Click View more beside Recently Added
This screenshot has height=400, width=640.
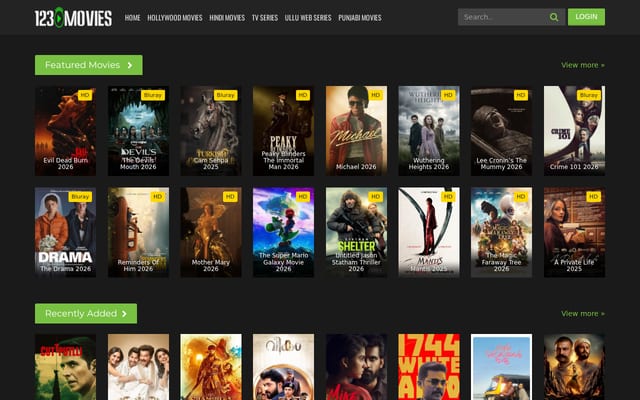(582, 313)
